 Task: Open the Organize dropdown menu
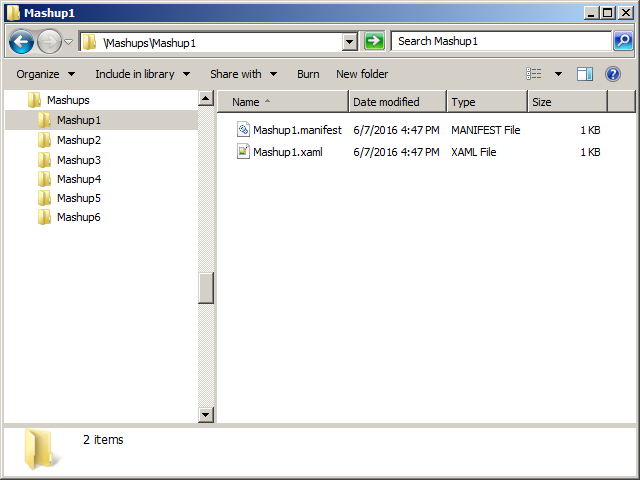coord(46,74)
